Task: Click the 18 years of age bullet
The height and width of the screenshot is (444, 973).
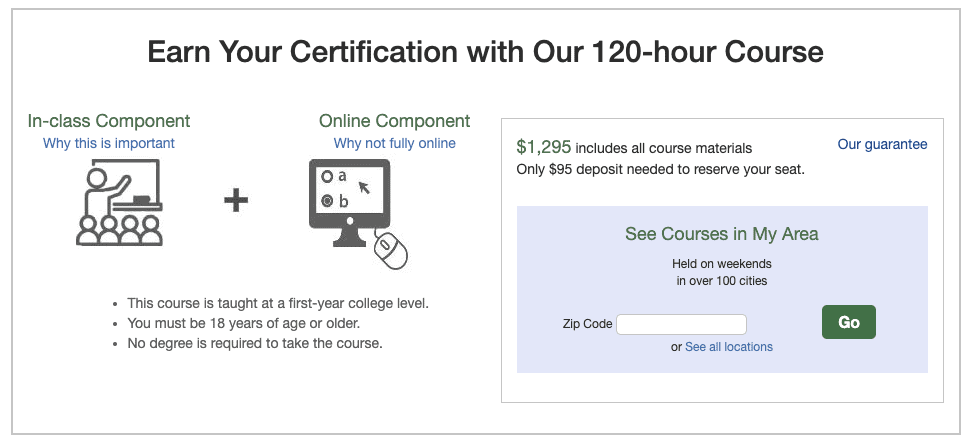Action: pos(244,323)
